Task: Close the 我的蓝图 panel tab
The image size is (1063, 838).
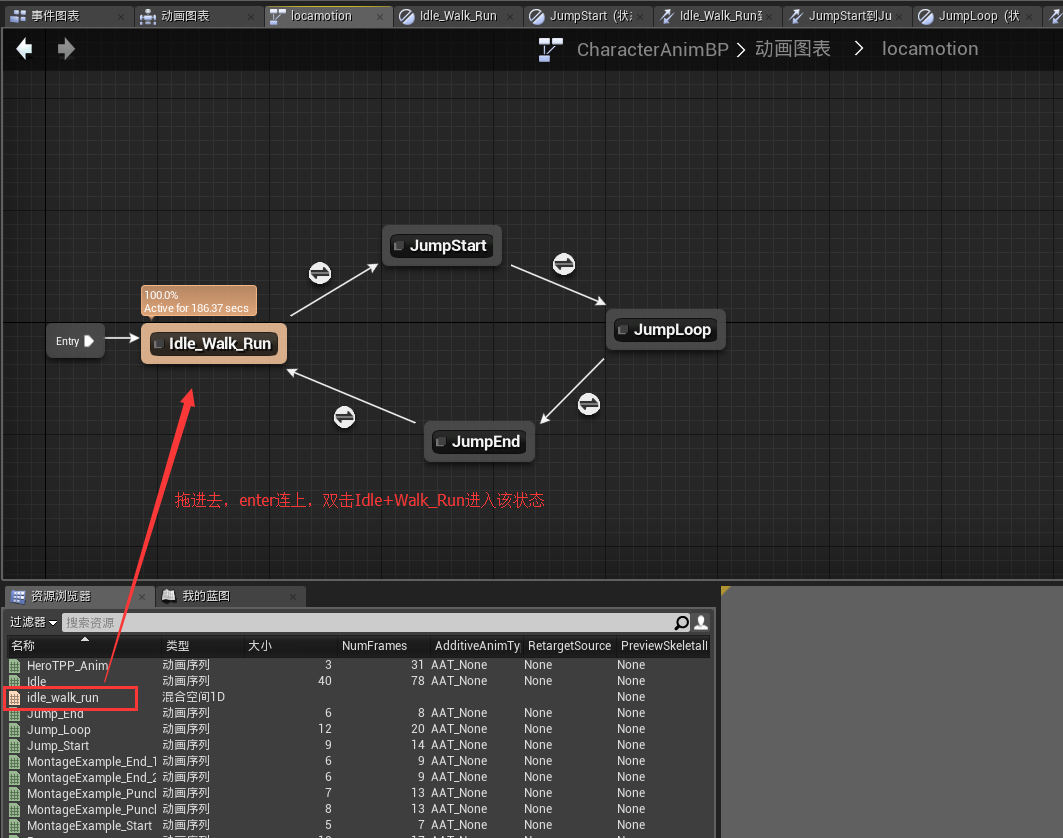Action: click(293, 597)
